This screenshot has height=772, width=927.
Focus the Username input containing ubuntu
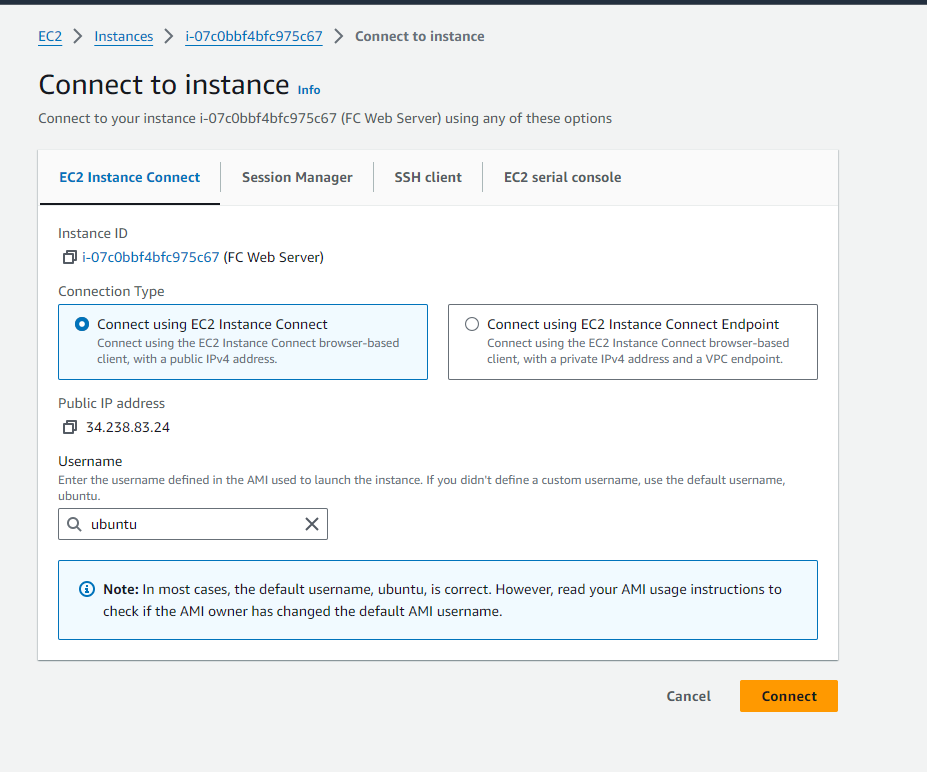pyautogui.click(x=193, y=524)
